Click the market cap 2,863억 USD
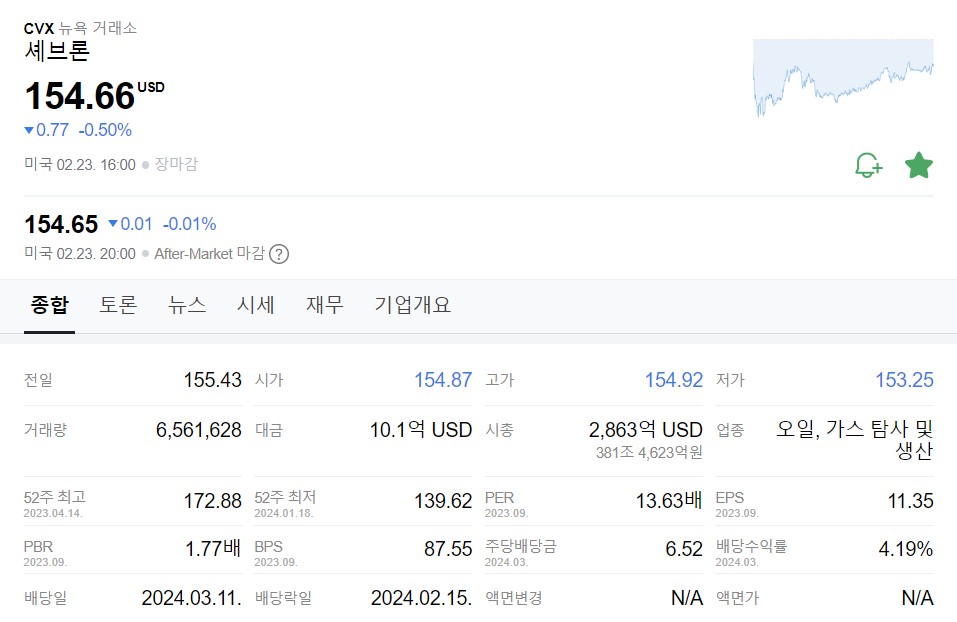This screenshot has width=957, height=622. (x=646, y=430)
